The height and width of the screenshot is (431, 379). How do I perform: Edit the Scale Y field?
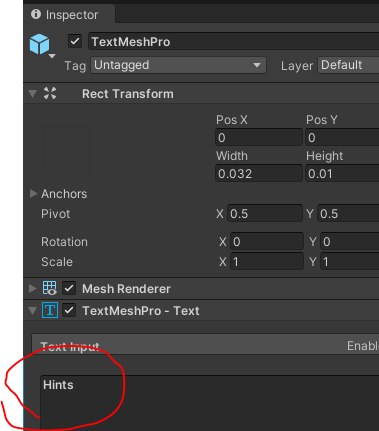click(x=350, y=262)
